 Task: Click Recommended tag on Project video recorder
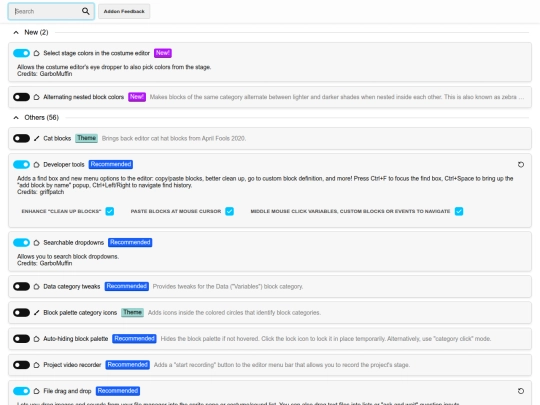click(127, 365)
